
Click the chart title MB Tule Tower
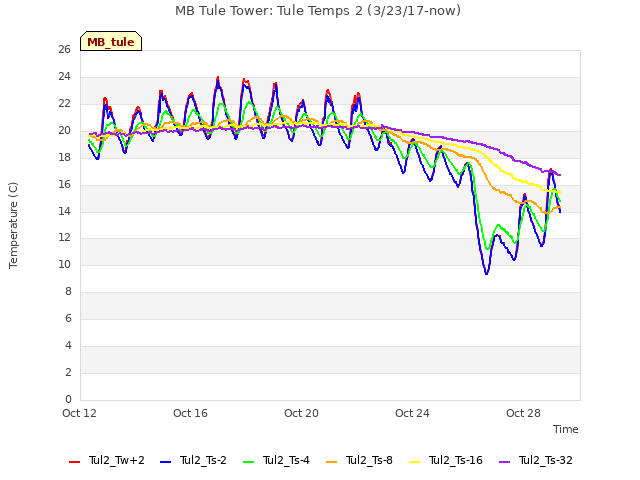click(x=318, y=11)
